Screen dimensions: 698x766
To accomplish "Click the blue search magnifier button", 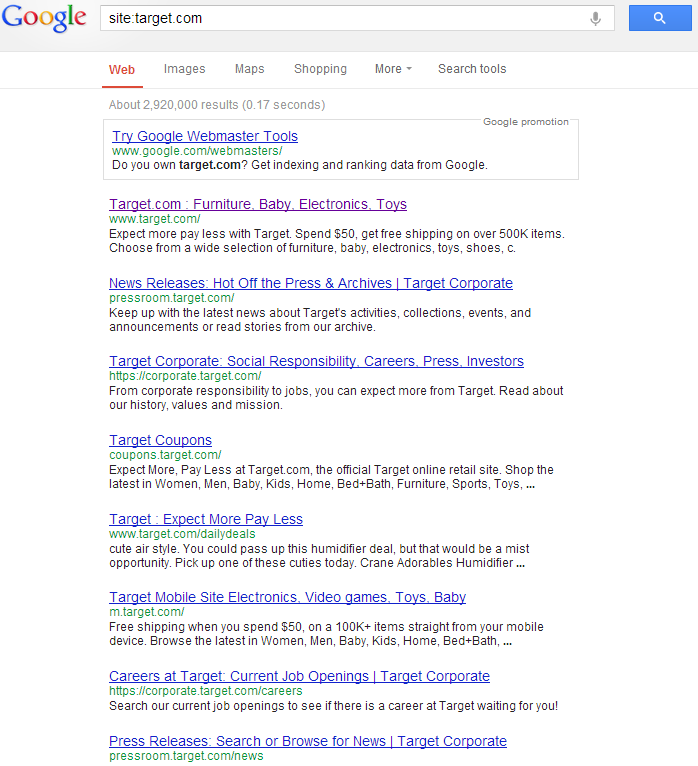I will point(660,18).
